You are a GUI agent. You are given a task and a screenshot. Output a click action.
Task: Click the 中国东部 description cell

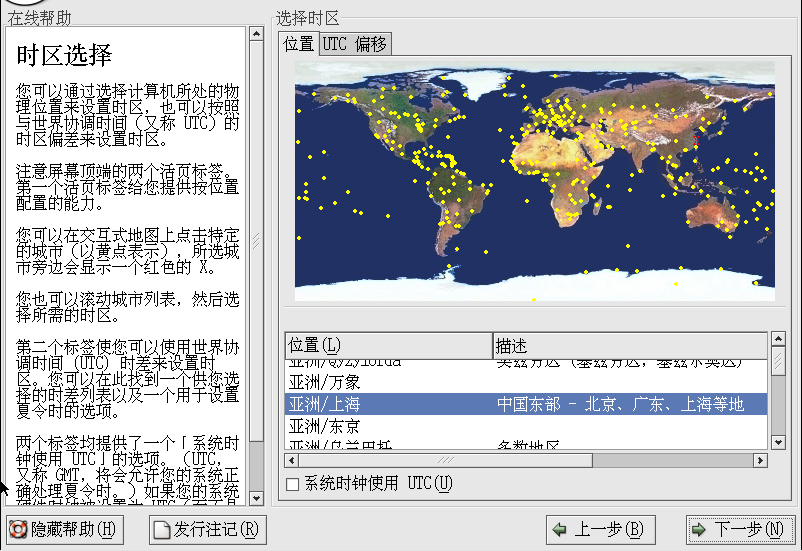point(620,404)
